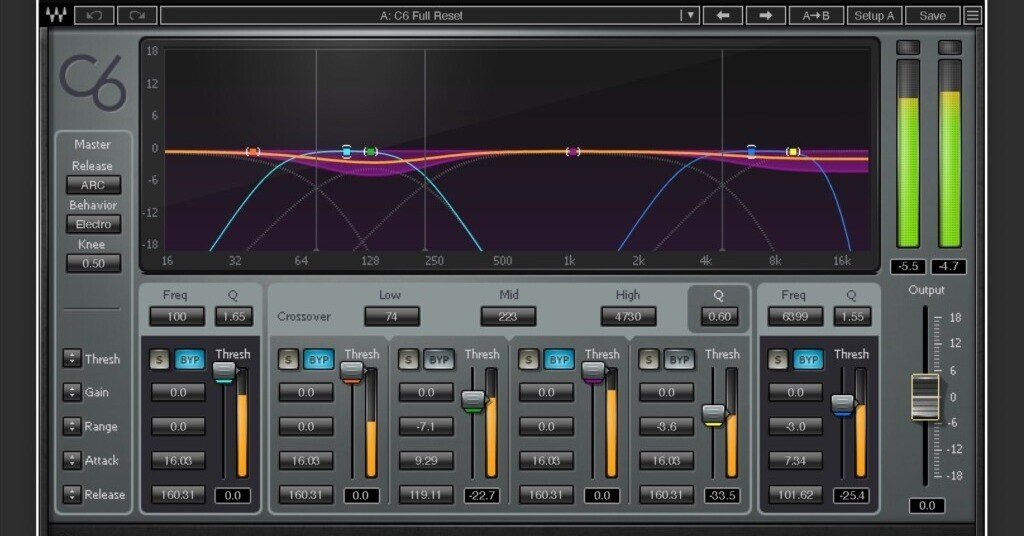This screenshot has width=1024, height=536.
Task: Solo the left floating band at 100 Hz
Action: coord(159,359)
